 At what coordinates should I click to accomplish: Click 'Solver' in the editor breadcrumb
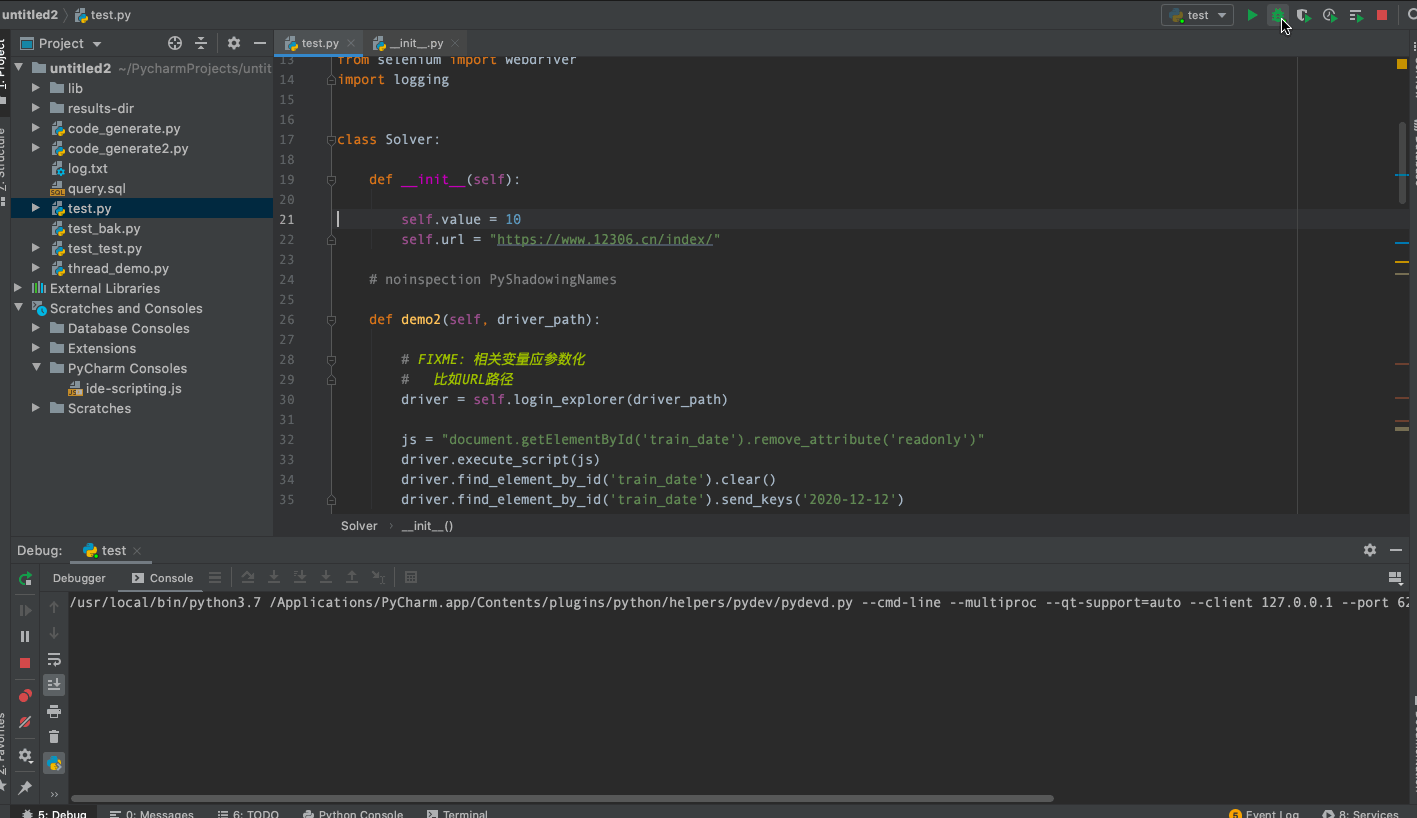(359, 525)
